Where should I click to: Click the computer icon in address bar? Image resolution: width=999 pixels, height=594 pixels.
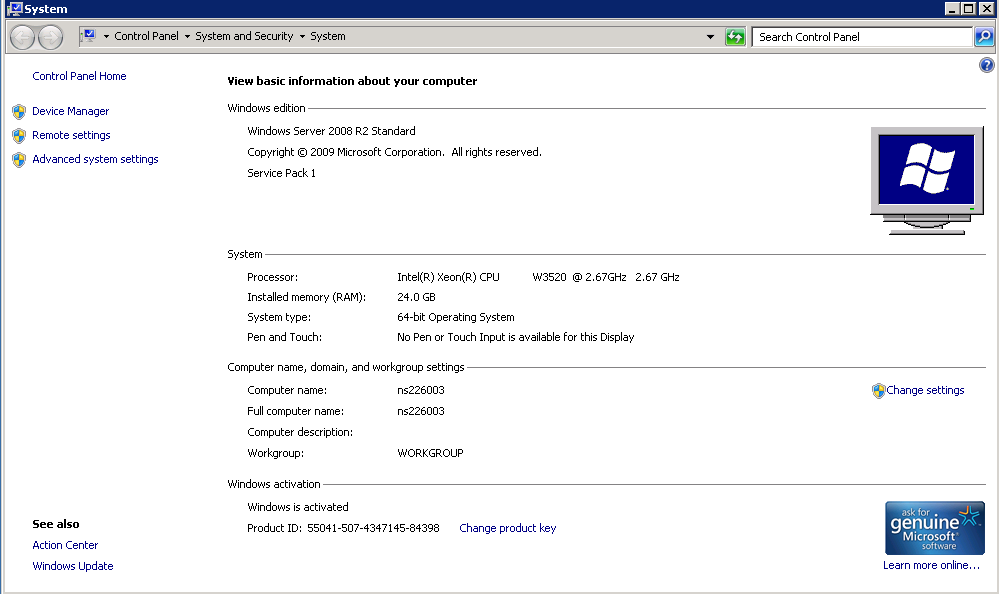[89, 36]
